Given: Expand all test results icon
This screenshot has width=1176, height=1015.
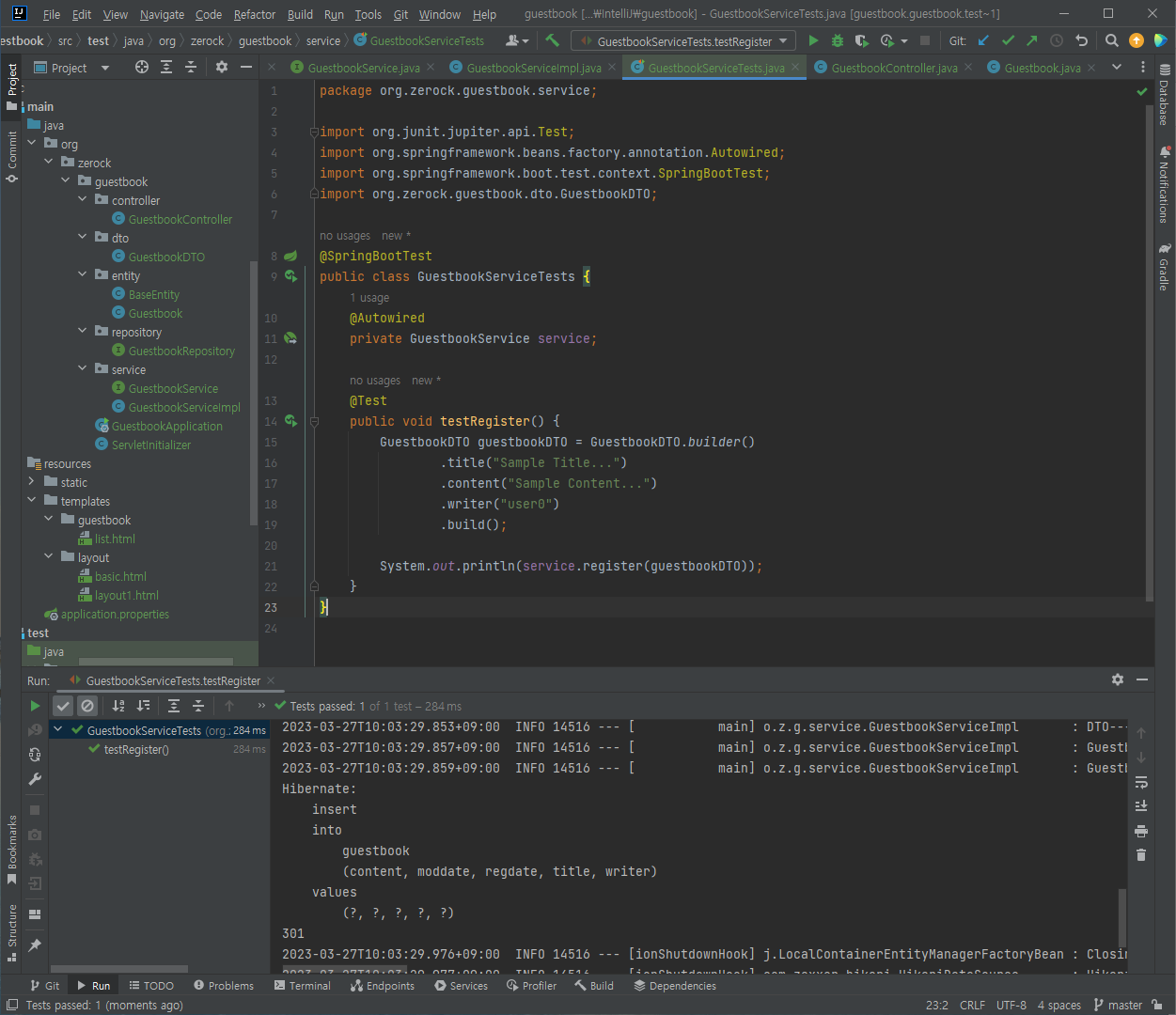Looking at the screenshot, I should (x=174, y=706).
